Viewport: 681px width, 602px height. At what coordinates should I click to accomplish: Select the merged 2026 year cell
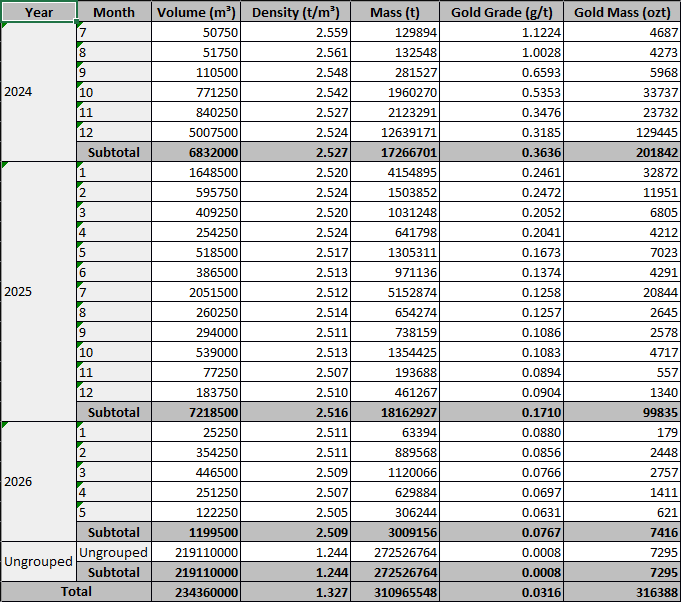click(x=39, y=482)
